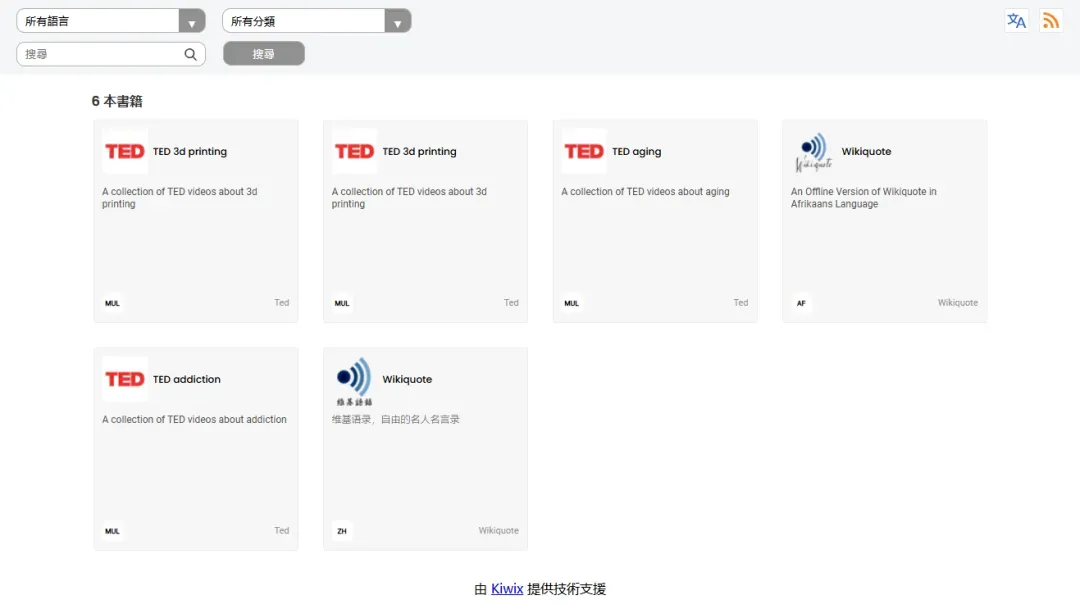Click the TED logo on TED addiction card
The width and height of the screenshot is (1080, 609).
[125, 380]
